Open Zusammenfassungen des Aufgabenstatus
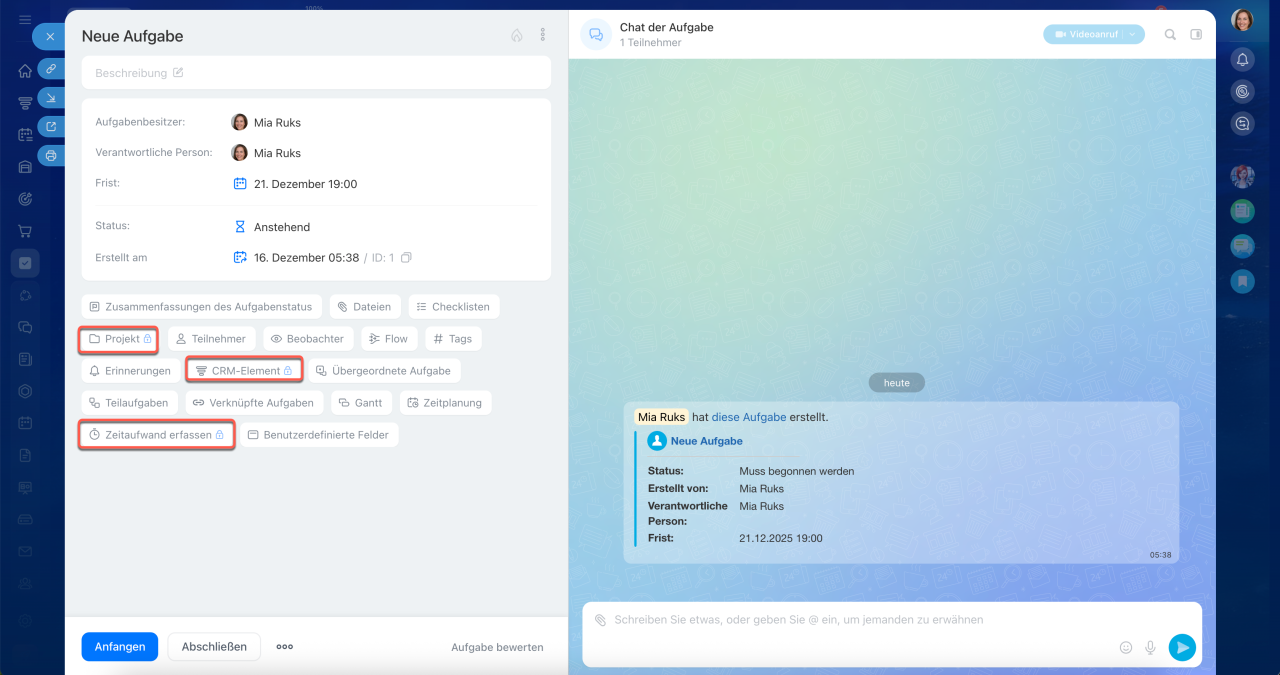The height and width of the screenshot is (675, 1280). [x=201, y=307]
